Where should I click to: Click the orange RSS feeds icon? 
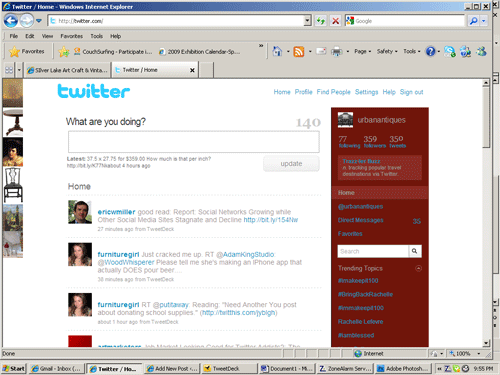(x=299, y=52)
